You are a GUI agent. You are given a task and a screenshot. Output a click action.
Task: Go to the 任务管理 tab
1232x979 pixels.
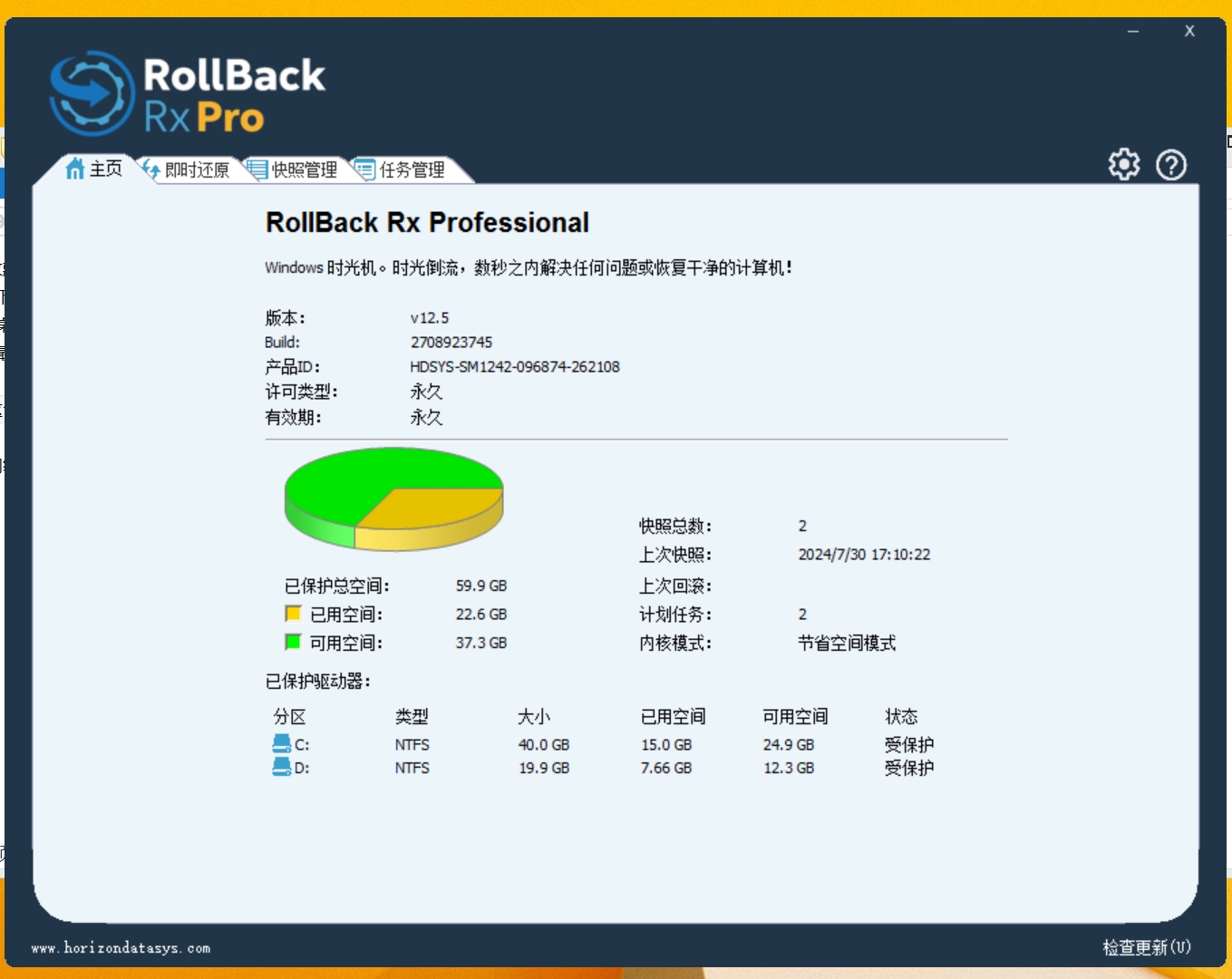pos(412,170)
